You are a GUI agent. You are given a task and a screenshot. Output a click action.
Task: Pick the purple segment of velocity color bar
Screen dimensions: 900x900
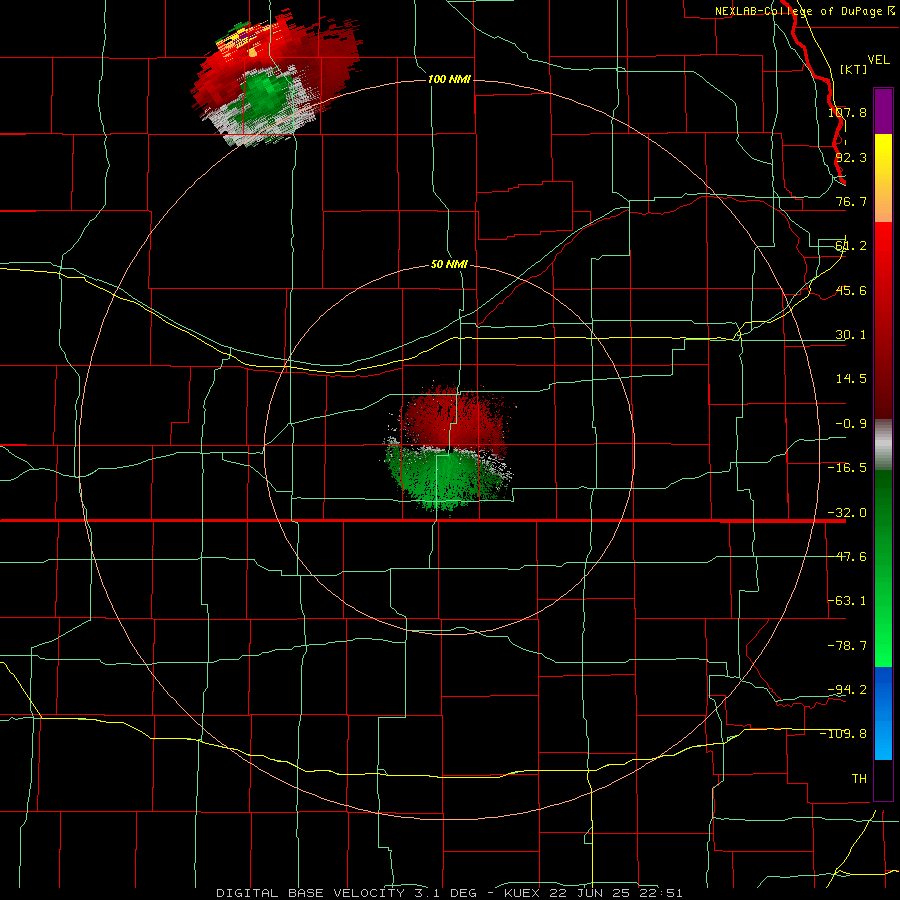coord(883,111)
